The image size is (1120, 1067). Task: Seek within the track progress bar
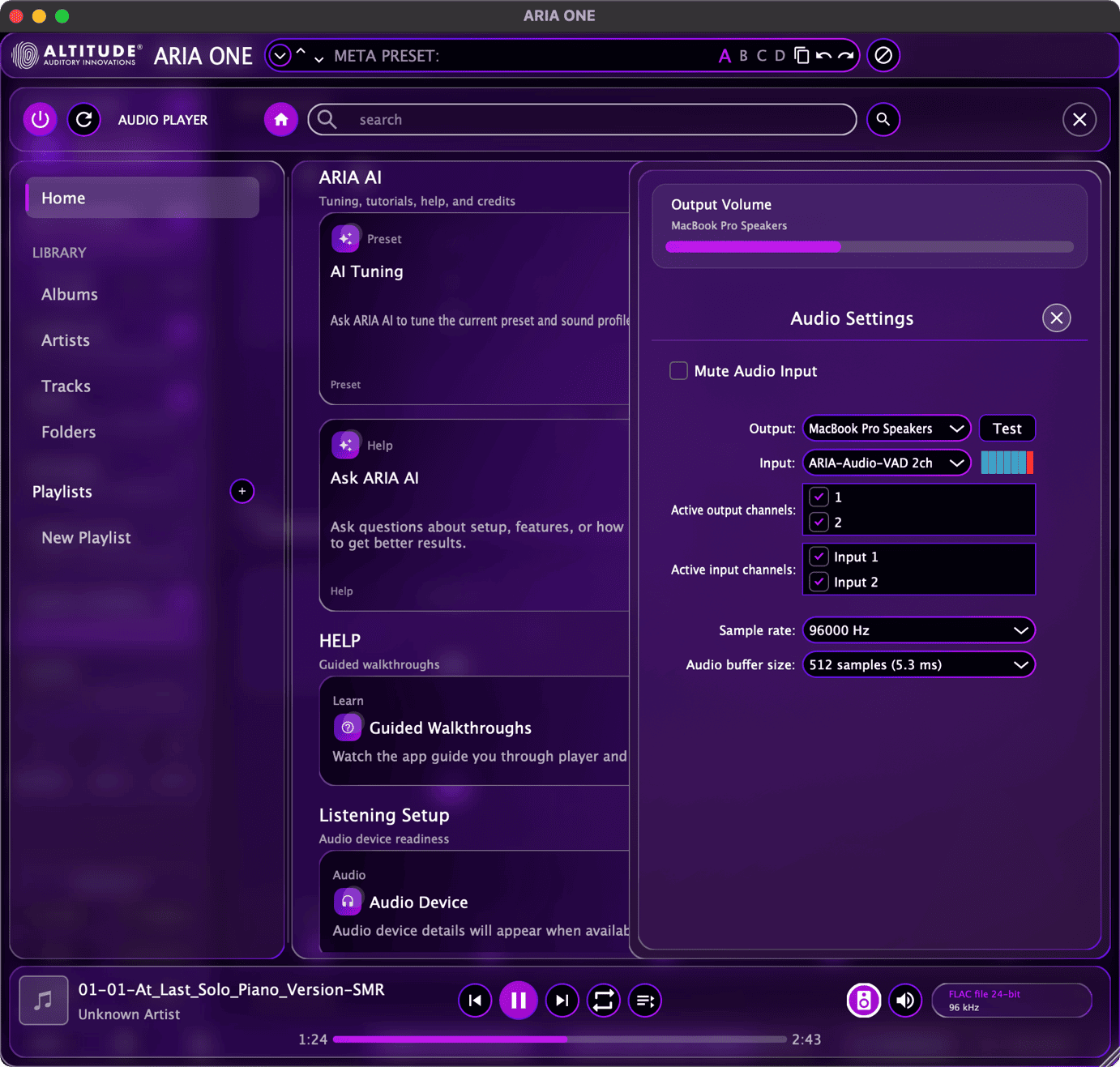(x=560, y=1039)
